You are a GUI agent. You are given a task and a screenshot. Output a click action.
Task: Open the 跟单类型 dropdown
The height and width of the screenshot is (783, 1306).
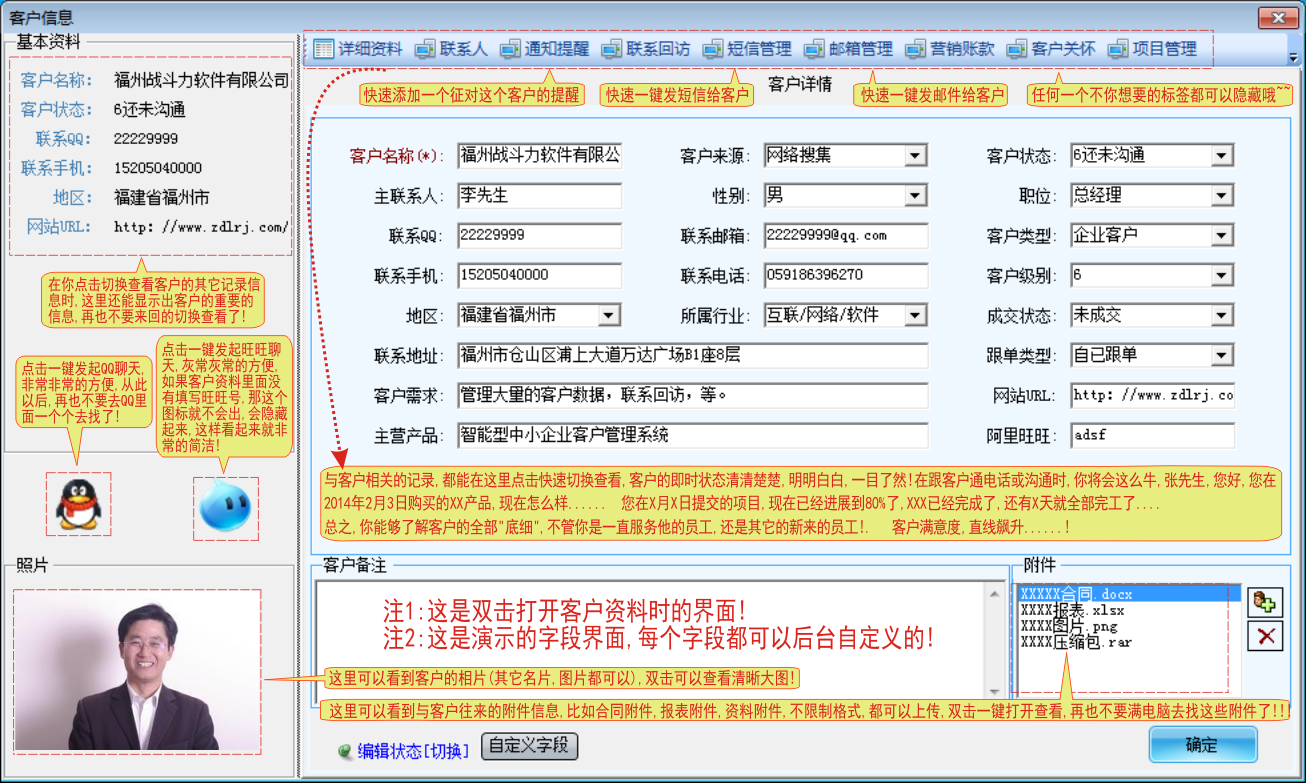[1222, 356]
